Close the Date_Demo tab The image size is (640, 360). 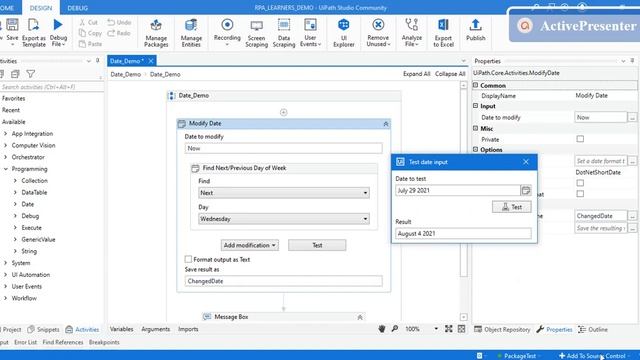[x=151, y=61]
